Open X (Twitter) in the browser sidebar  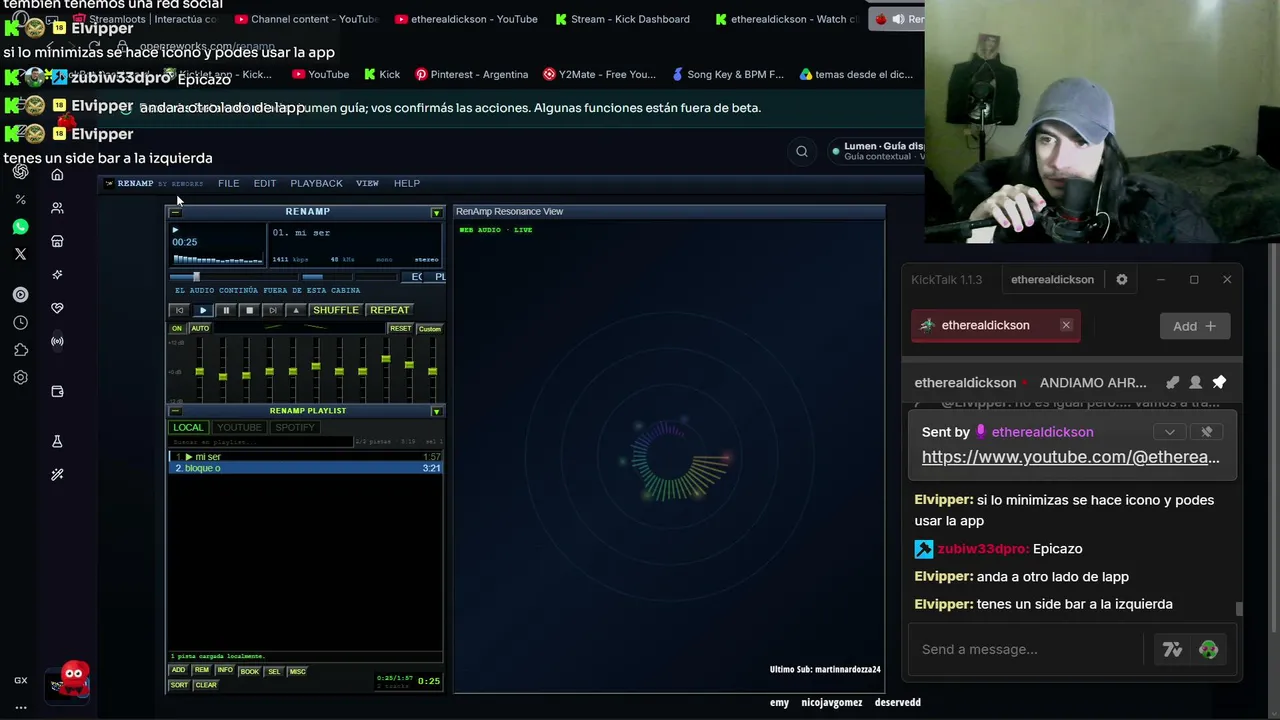click(20, 254)
